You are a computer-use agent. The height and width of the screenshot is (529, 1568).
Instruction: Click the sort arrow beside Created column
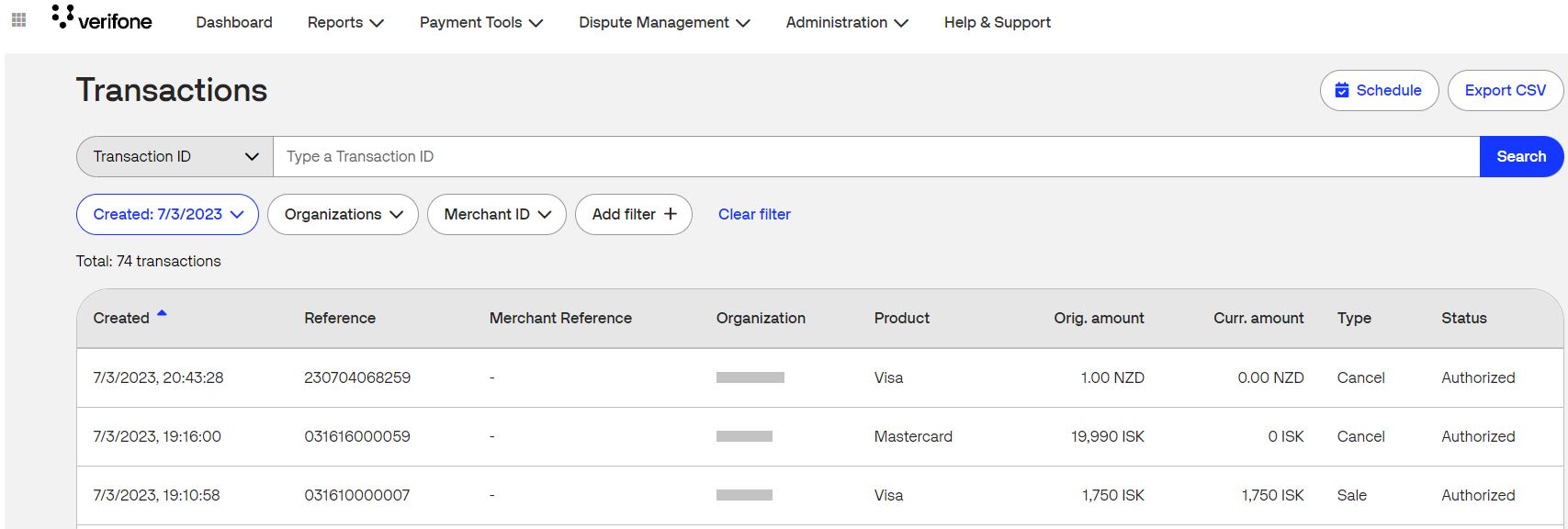coord(162,314)
